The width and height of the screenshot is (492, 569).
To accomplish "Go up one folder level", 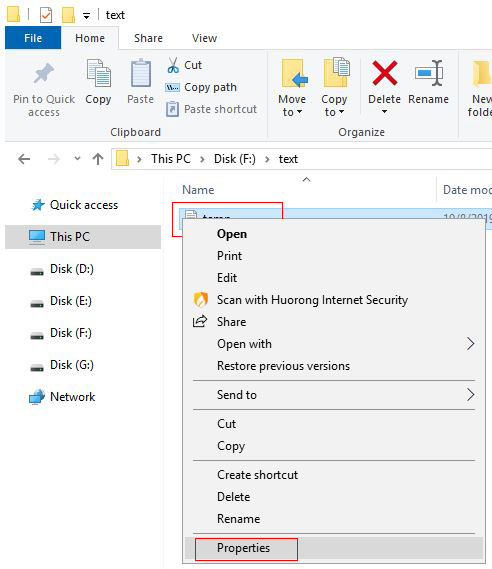I will coord(98,159).
